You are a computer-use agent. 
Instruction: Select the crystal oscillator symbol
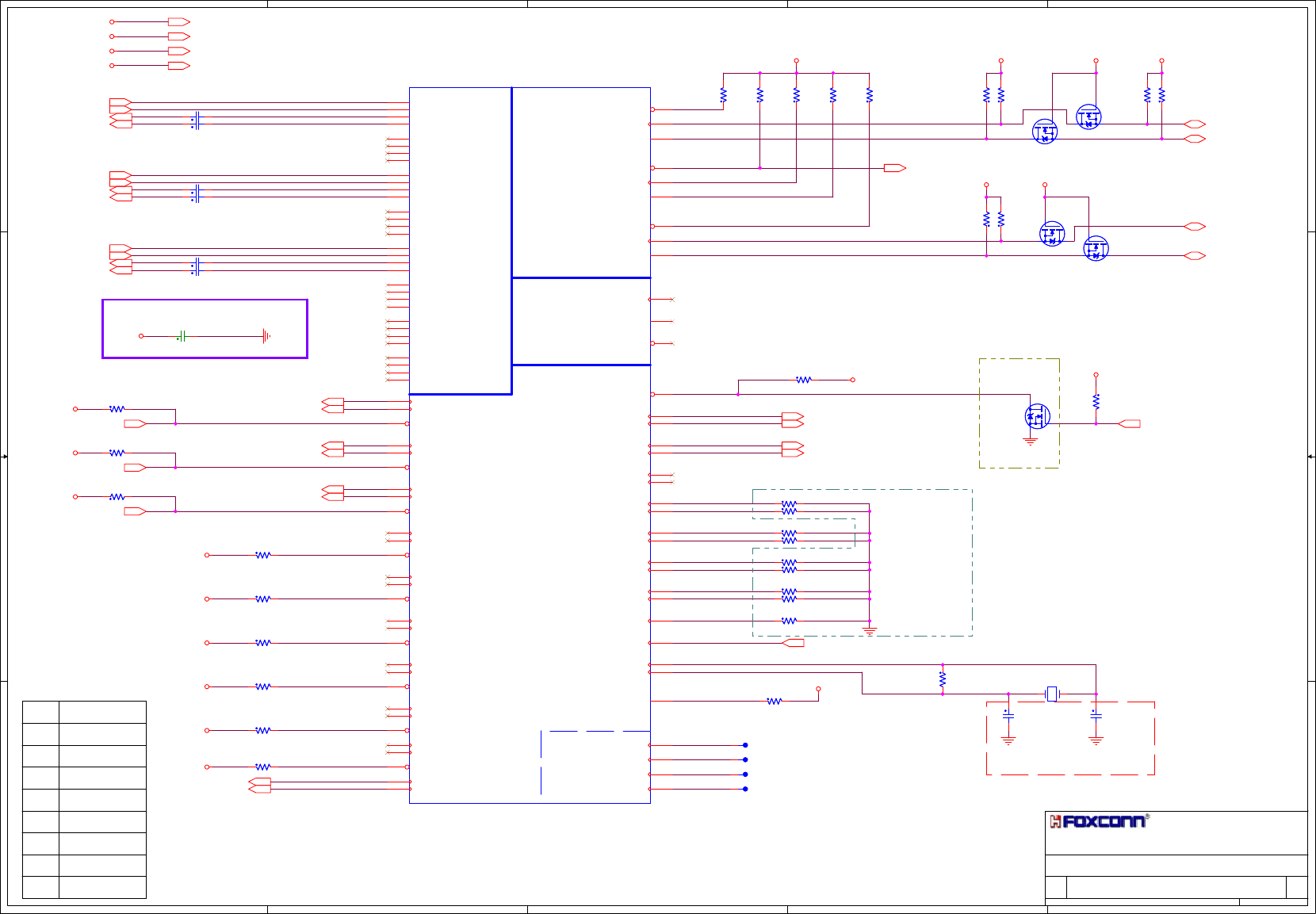coord(1052,694)
